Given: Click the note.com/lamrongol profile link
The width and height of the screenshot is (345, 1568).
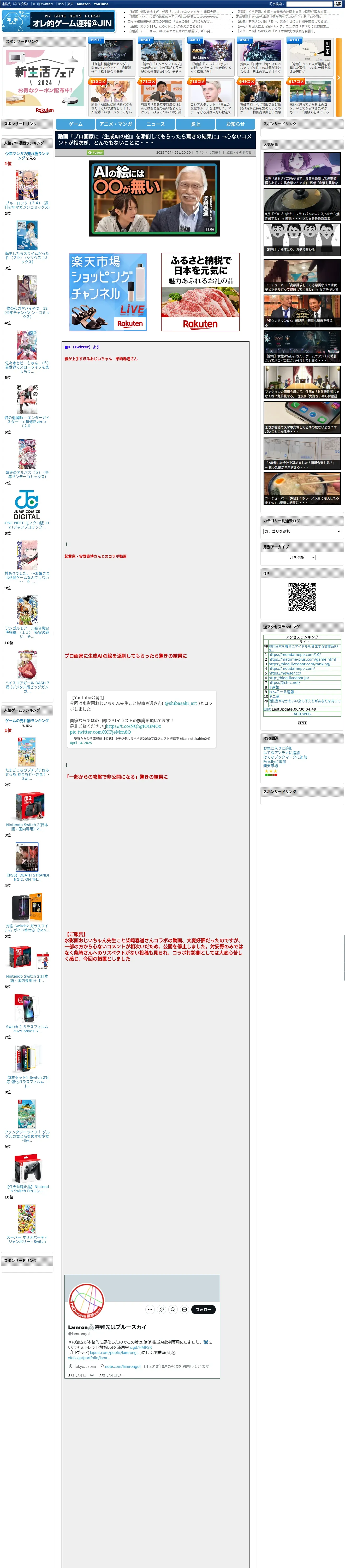Looking at the screenshot, I should pos(122,1367).
